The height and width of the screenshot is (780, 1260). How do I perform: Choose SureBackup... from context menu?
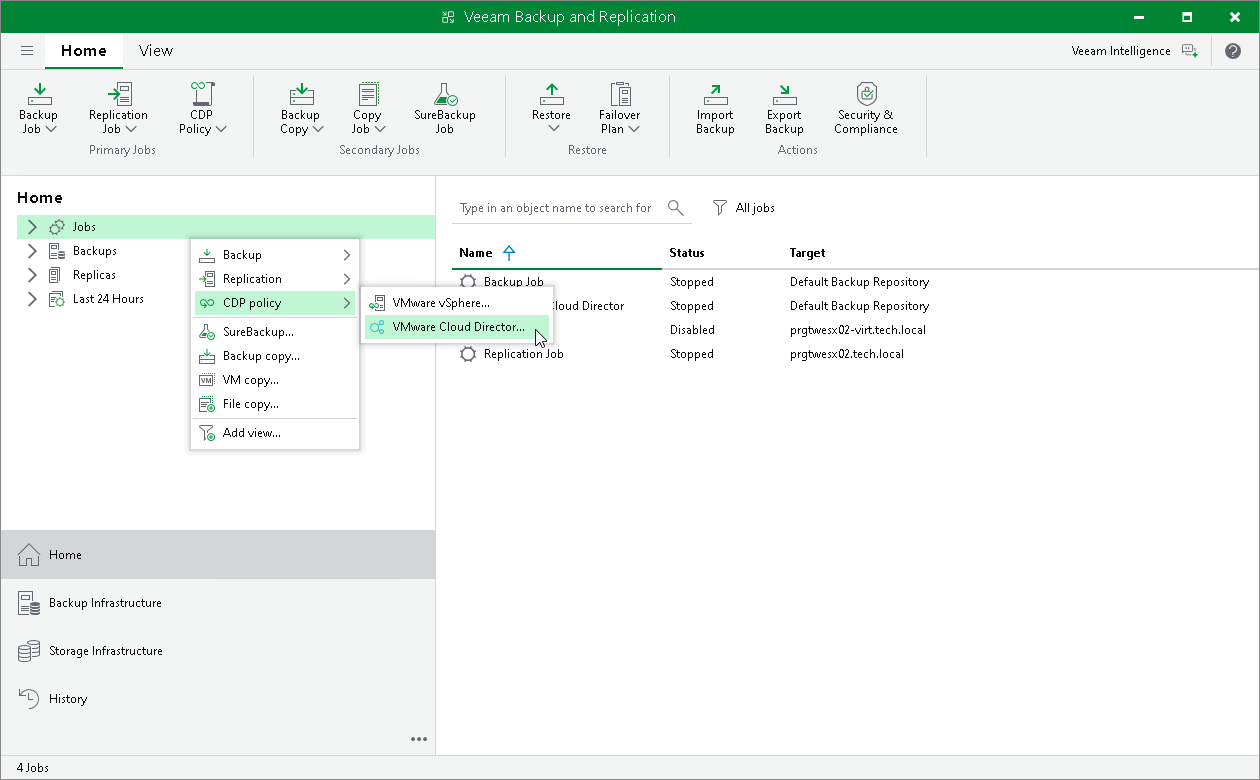tap(275, 332)
